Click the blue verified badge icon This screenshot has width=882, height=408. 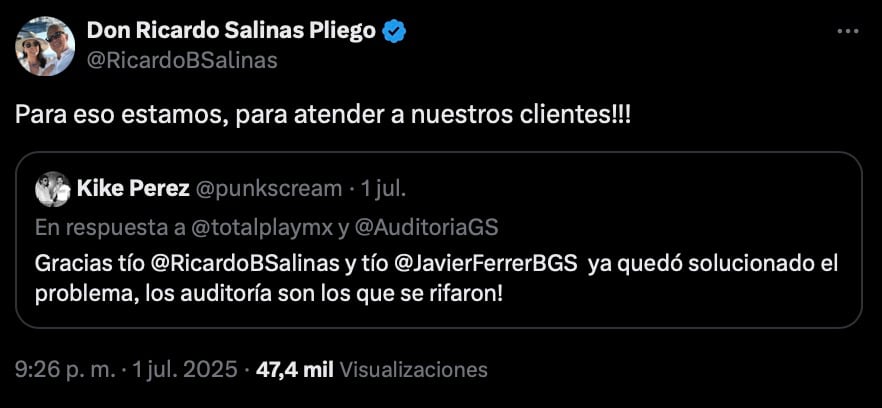click(x=394, y=32)
